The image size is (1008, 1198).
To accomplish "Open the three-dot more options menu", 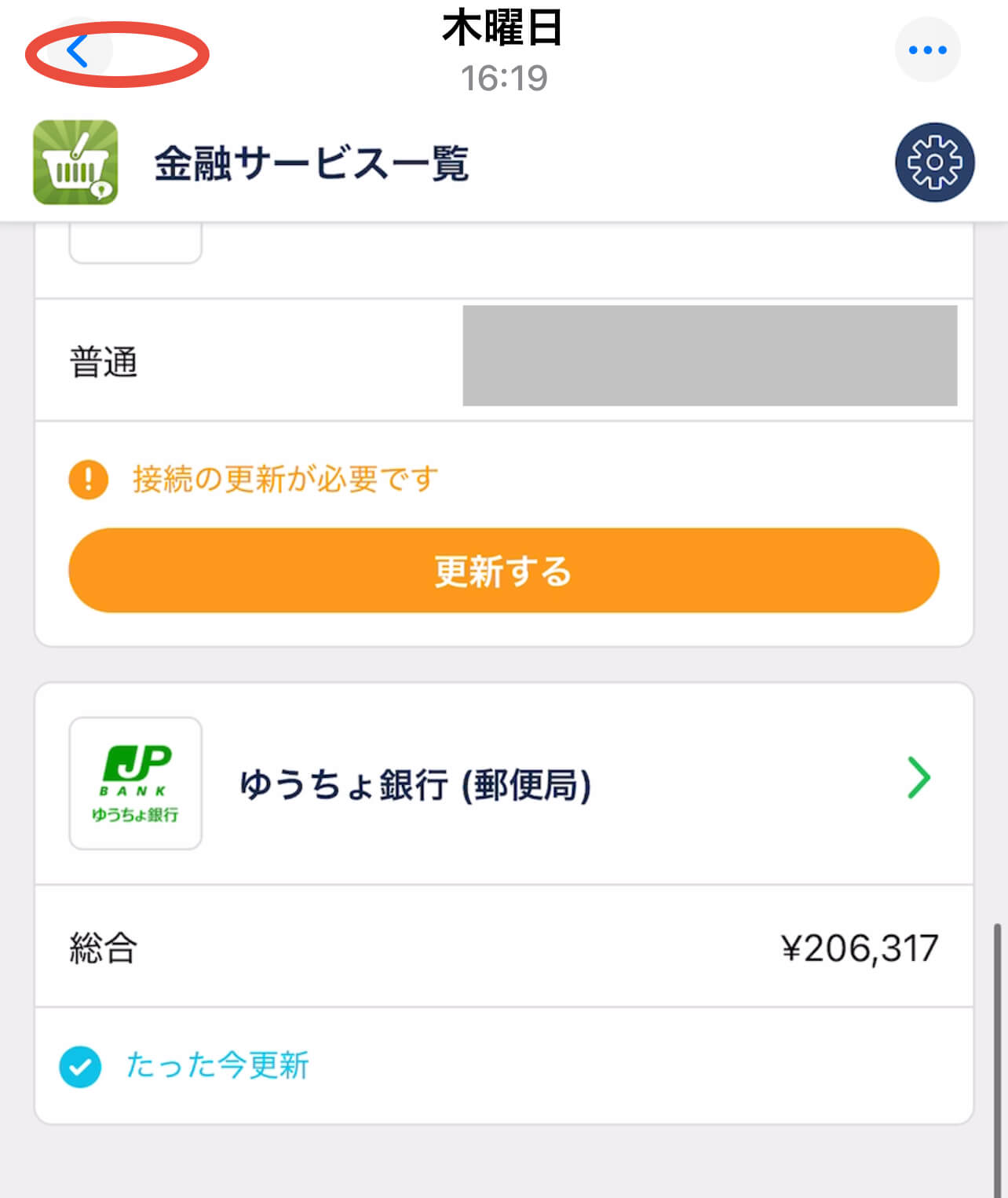I will 927,50.
